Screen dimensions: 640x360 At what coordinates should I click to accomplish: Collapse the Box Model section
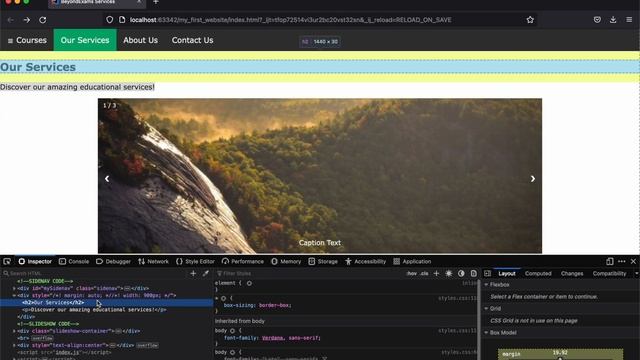(x=487, y=333)
